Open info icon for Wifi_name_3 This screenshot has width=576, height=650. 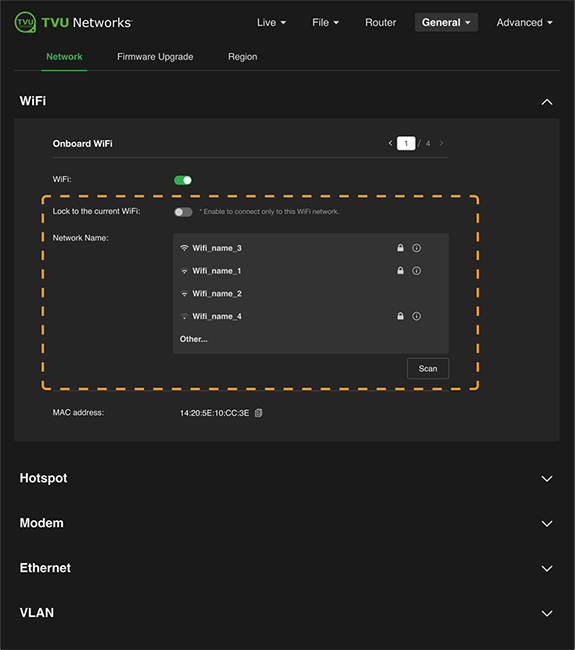[416, 248]
